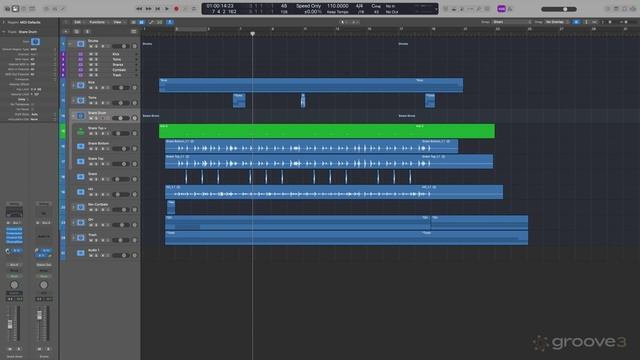Start playback with the Play button
640x360 pixels.
tap(167, 9)
